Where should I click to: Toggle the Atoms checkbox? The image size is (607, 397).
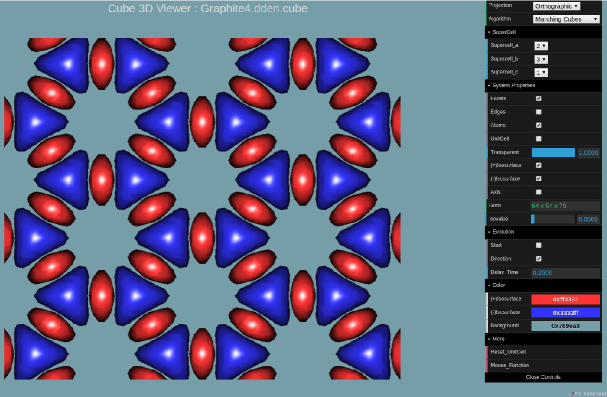[x=538, y=125]
